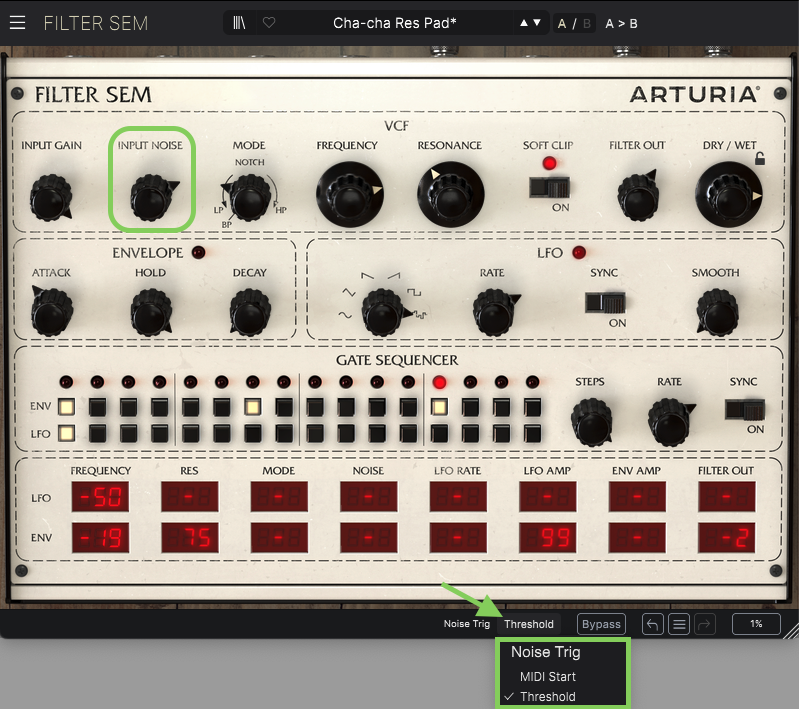This screenshot has height=709, width=799.
Task: Click ENV Frequency modulation display -19
Action: pyautogui.click(x=100, y=537)
